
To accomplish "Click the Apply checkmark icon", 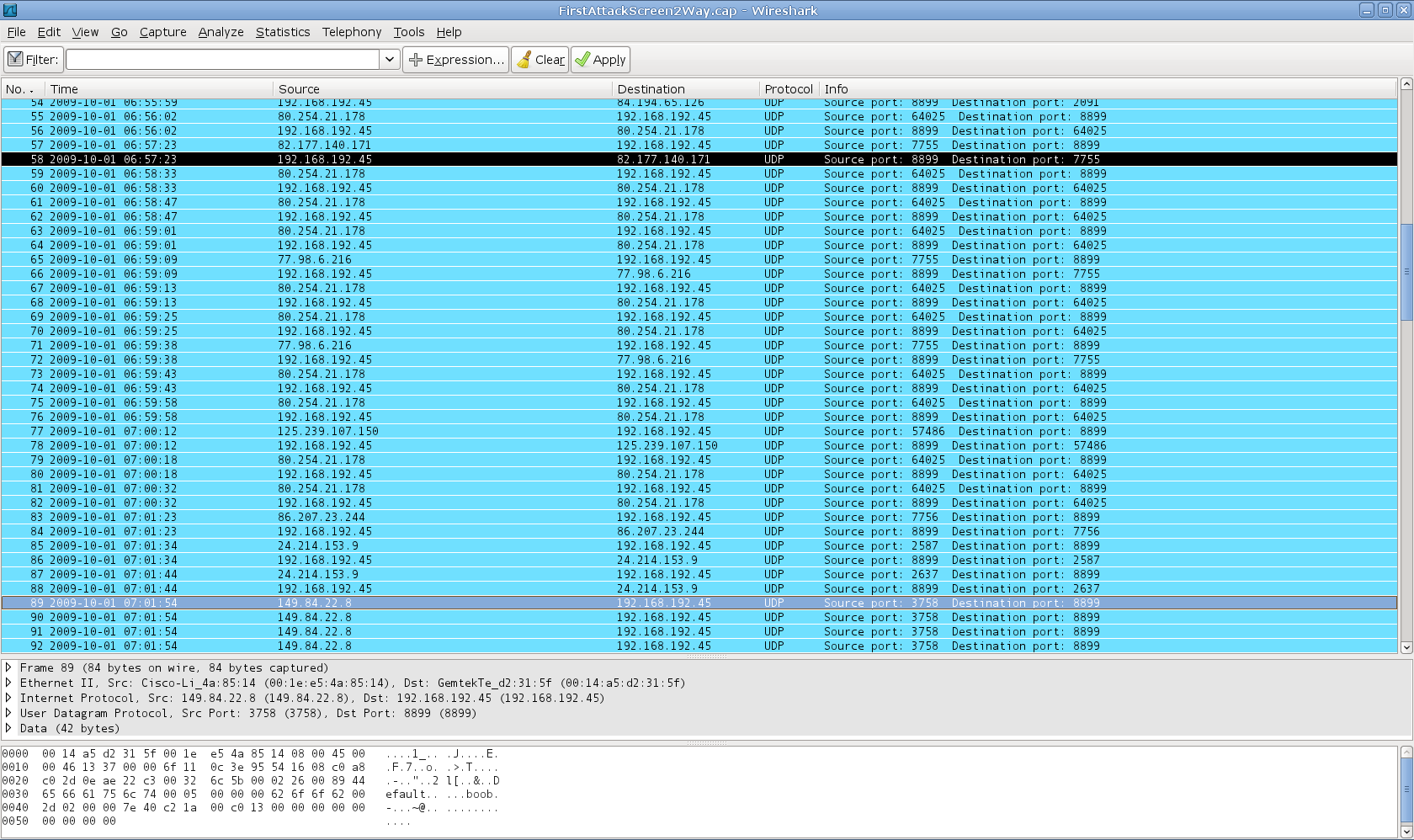I will click(582, 60).
